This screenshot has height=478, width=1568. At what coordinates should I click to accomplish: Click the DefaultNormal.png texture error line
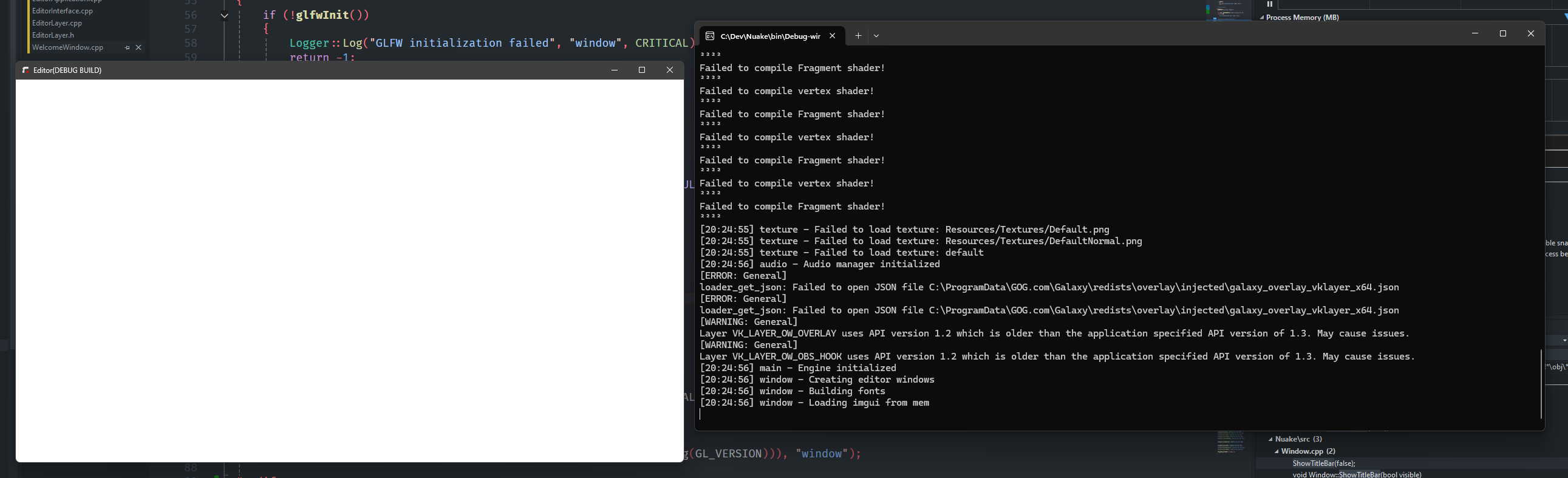[x=921, y=241]
